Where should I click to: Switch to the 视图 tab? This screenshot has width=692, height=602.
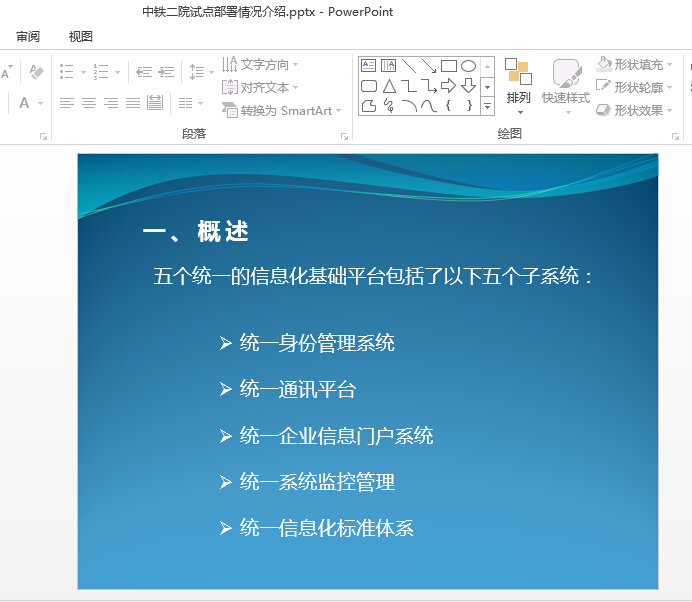(x=80, y=36)
